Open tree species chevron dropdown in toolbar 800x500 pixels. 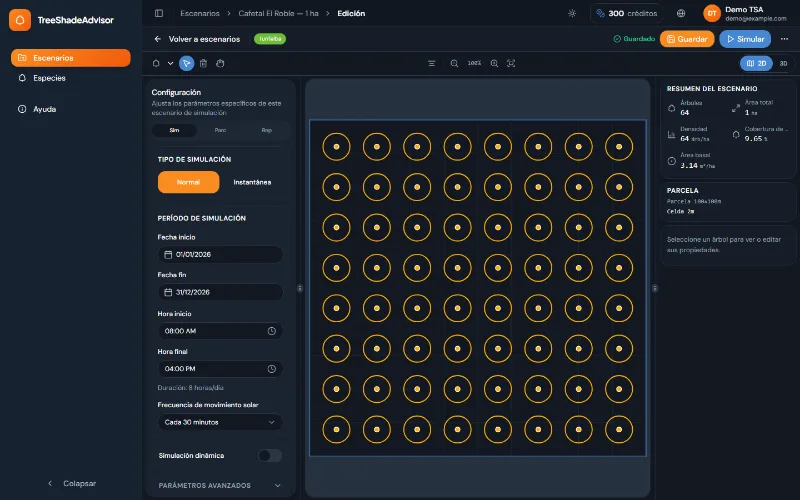pos(170,63)
